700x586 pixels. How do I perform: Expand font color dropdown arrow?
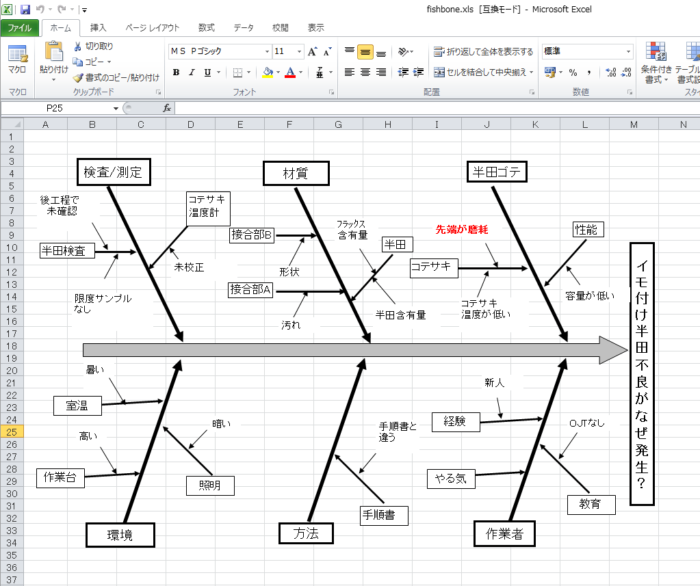[301, 72]
